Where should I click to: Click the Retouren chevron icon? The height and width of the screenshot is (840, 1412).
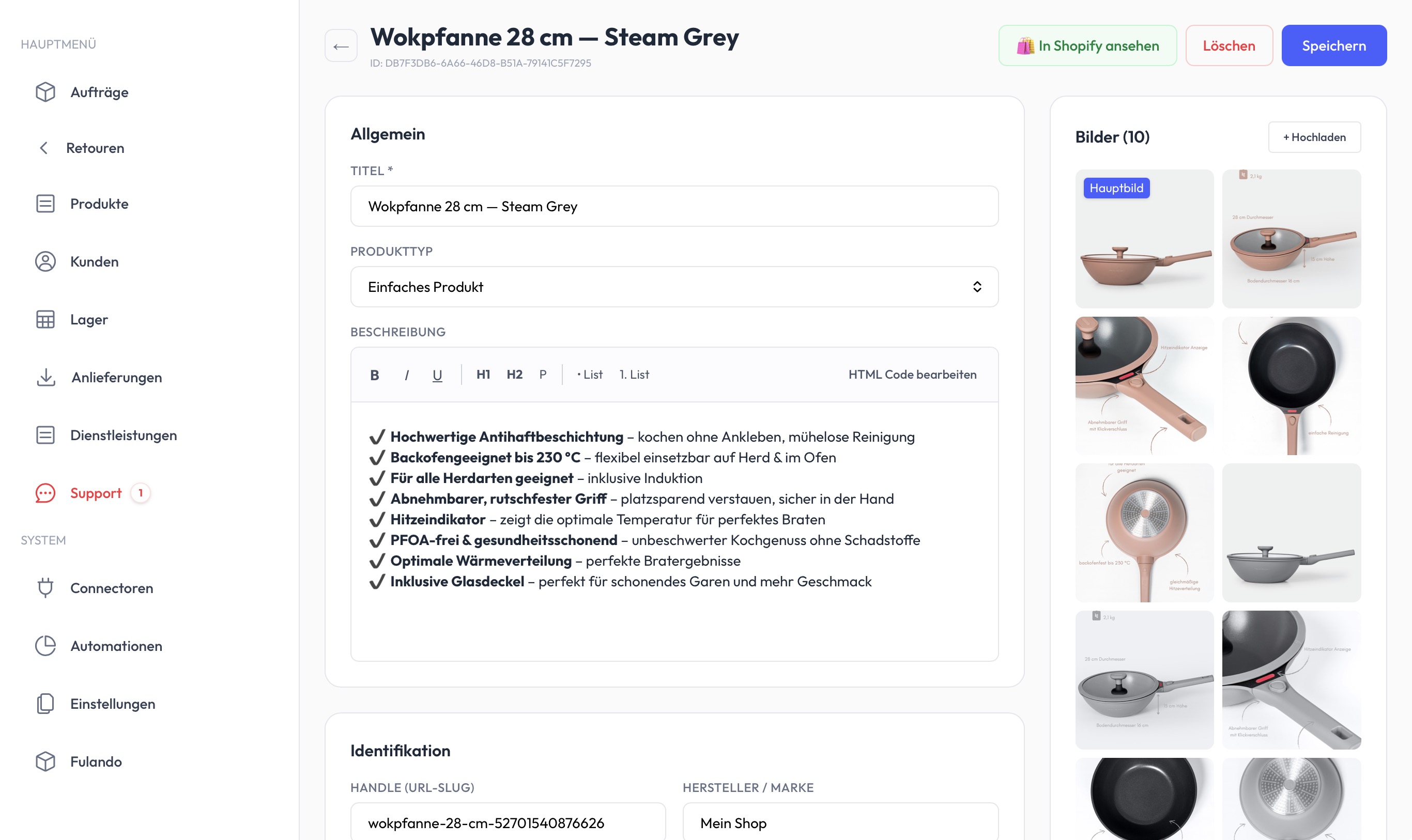tap(43, 148)
